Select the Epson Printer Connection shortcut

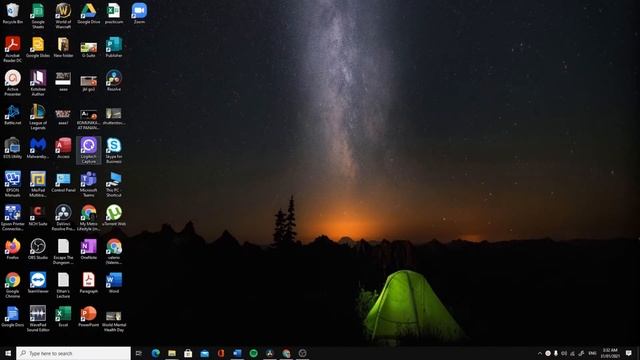(x=13, y=218)
